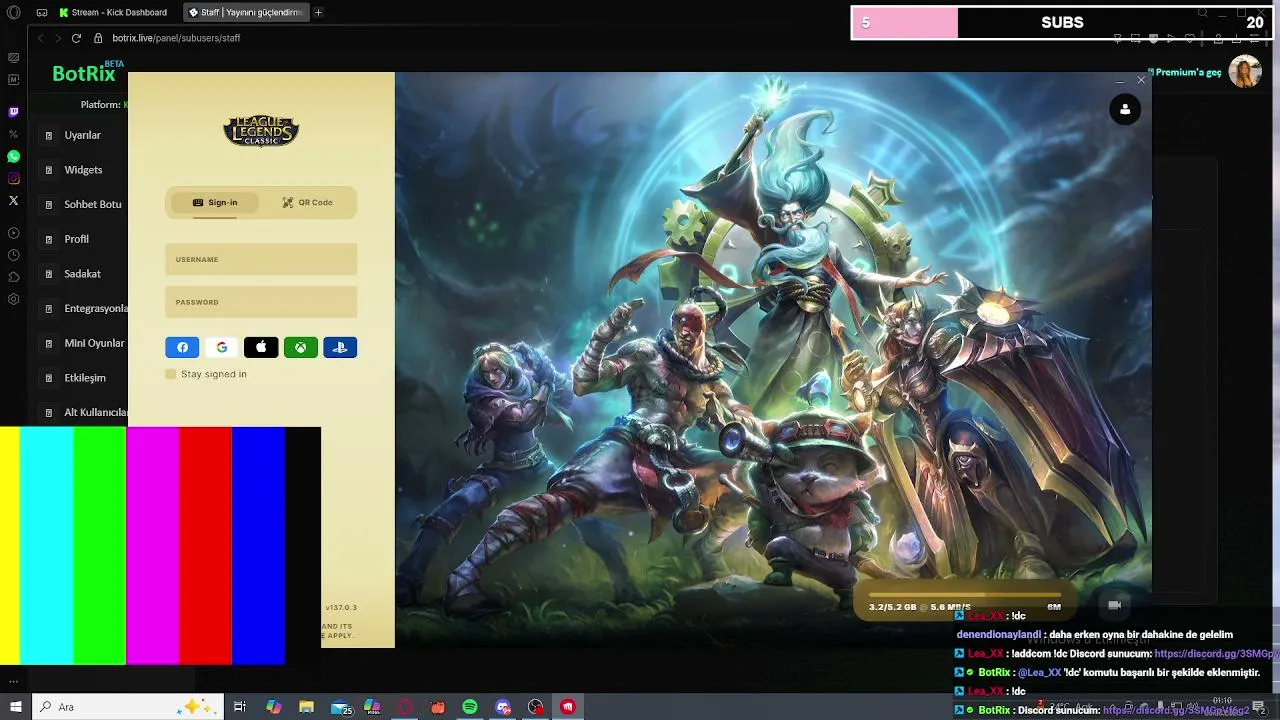Click the Username input field
The image size is (1280, 720).
(261, 259)
